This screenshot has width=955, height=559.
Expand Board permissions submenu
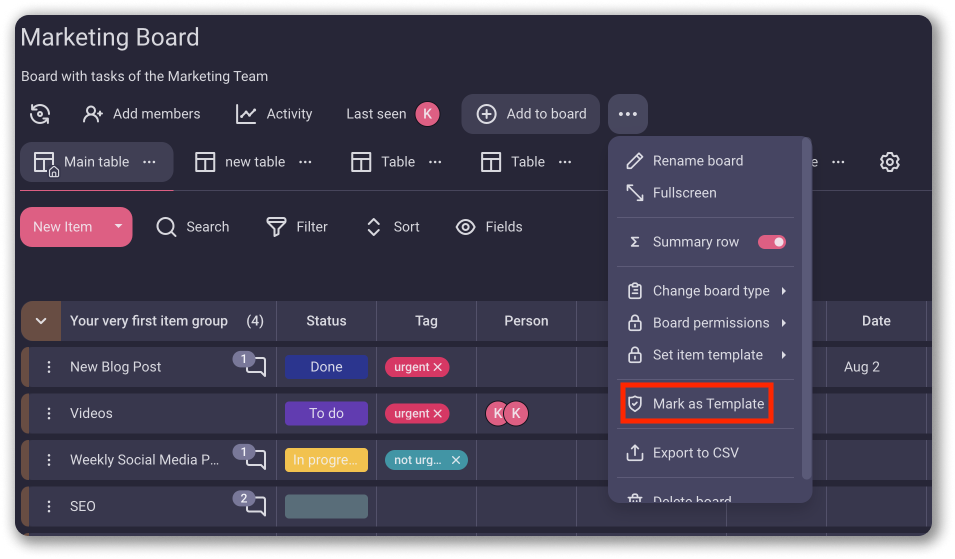710,323
